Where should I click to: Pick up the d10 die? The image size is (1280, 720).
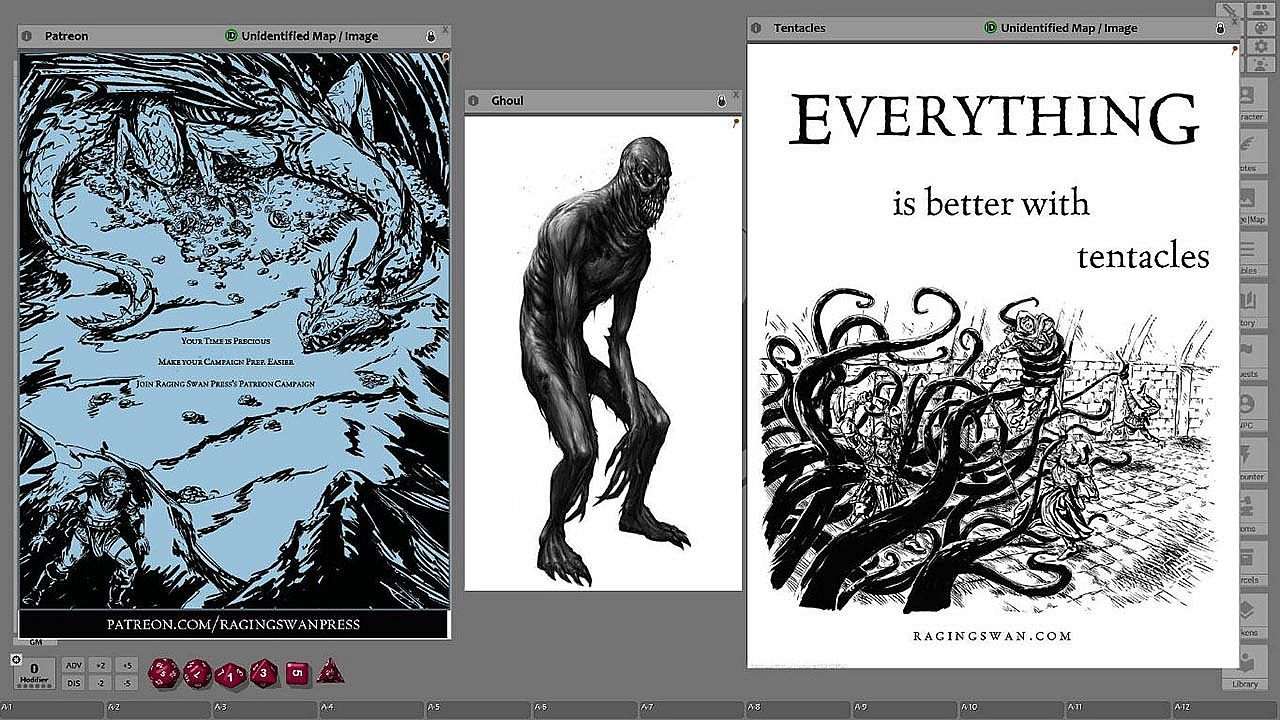point(230,673)
